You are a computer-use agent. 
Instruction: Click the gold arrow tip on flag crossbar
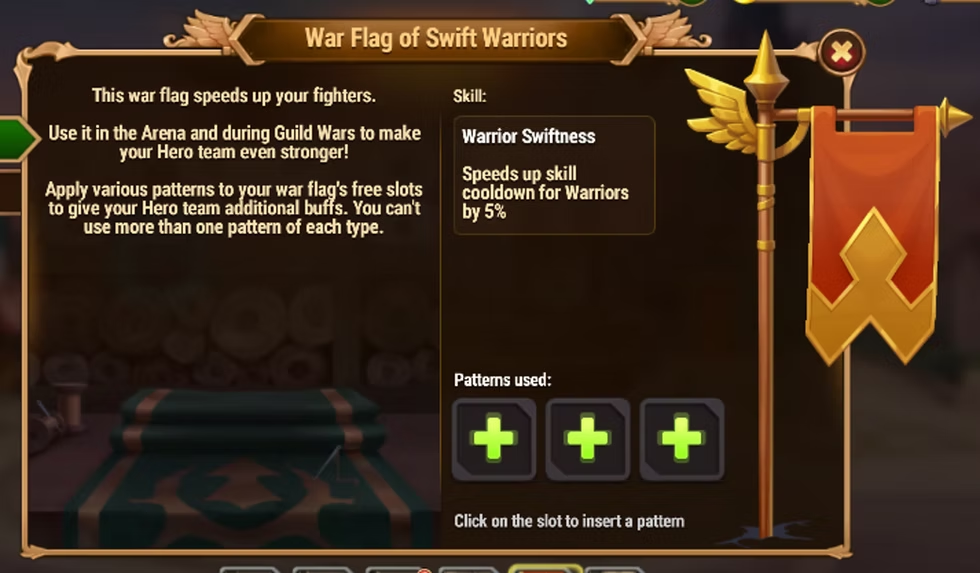(x=955, y=117)
